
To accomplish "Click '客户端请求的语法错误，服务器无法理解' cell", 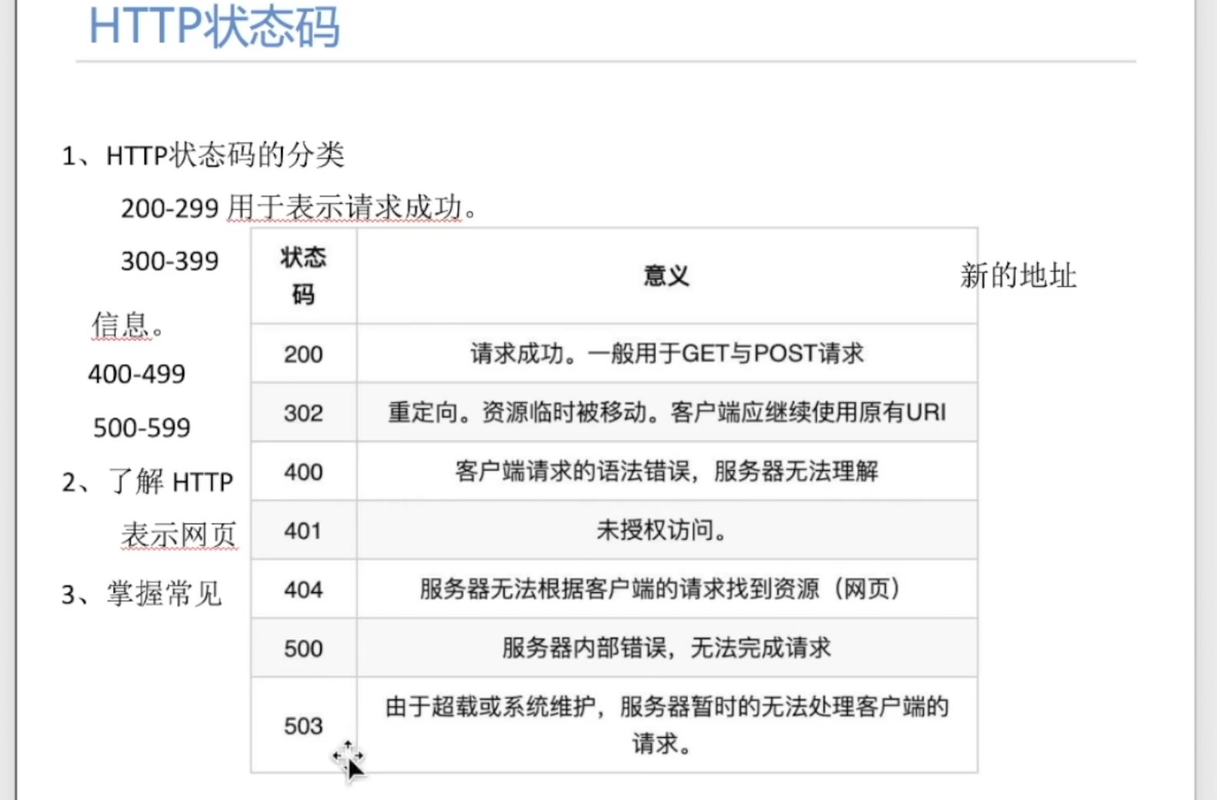I will click(x=667, y=471).
